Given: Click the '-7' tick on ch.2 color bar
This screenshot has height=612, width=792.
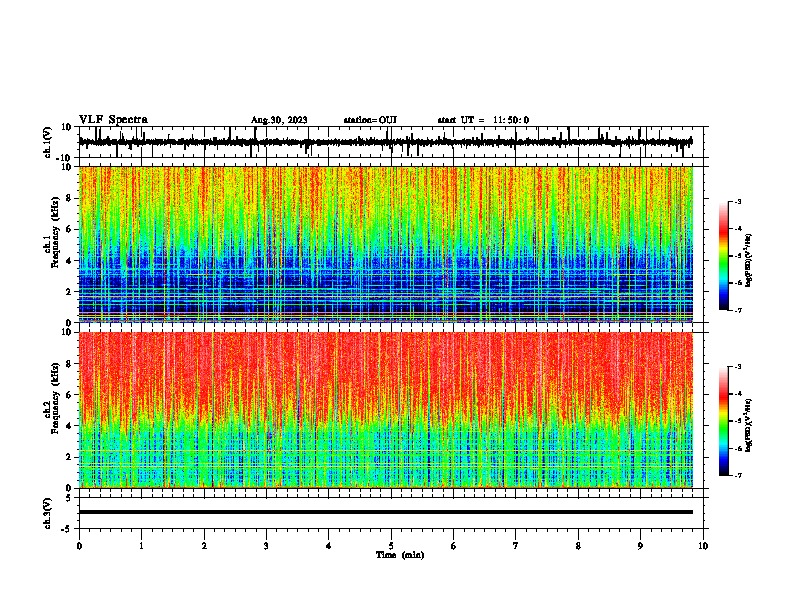Looking at the screenshot, I should [x=738, y=475].
